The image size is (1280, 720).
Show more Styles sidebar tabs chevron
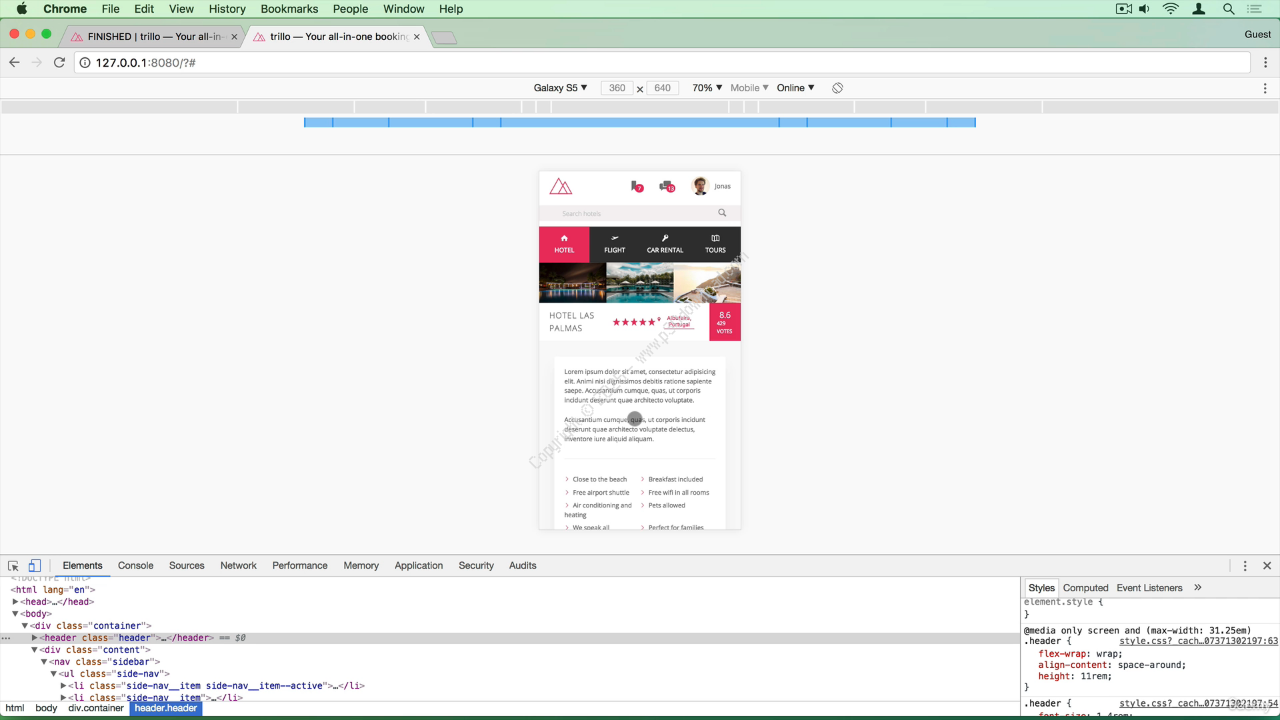click(x=1198, y=588)
